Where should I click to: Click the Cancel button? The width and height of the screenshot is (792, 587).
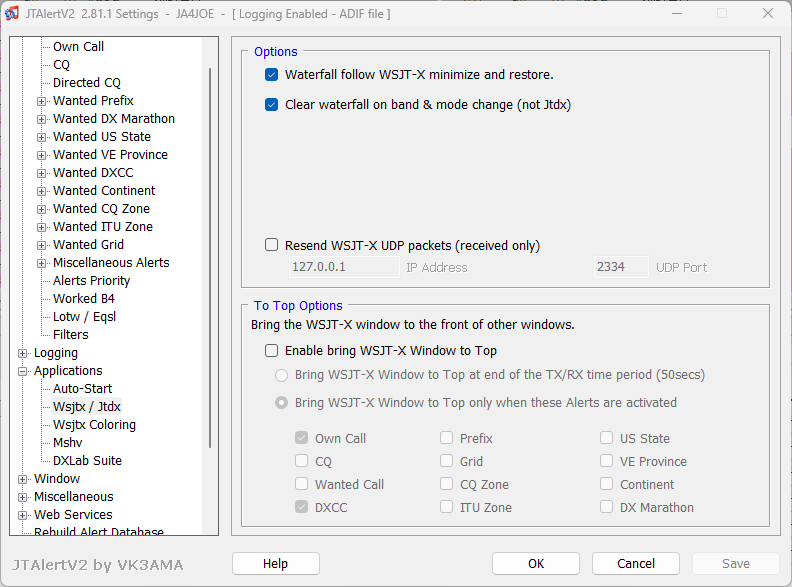coord(636,563)
